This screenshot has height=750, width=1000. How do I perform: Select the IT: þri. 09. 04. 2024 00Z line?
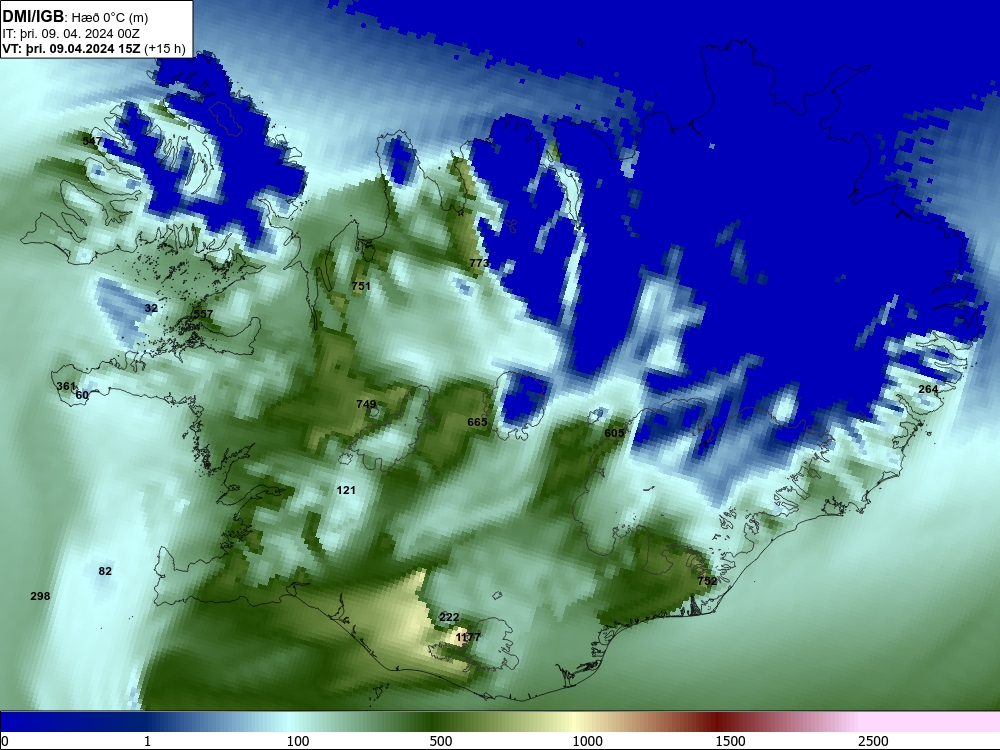(x=71, y=34)
